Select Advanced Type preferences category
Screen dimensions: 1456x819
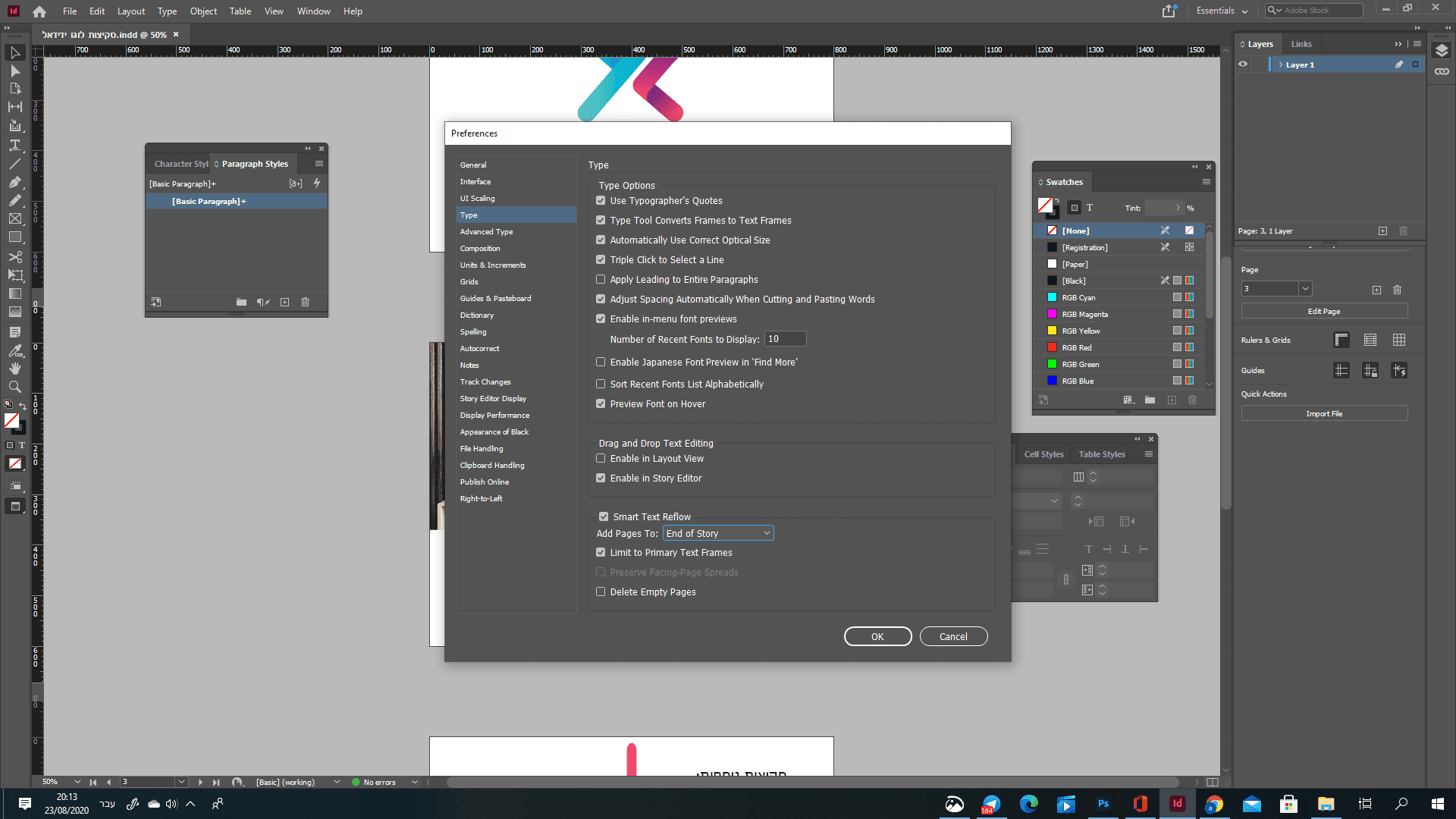pos(486,232)
